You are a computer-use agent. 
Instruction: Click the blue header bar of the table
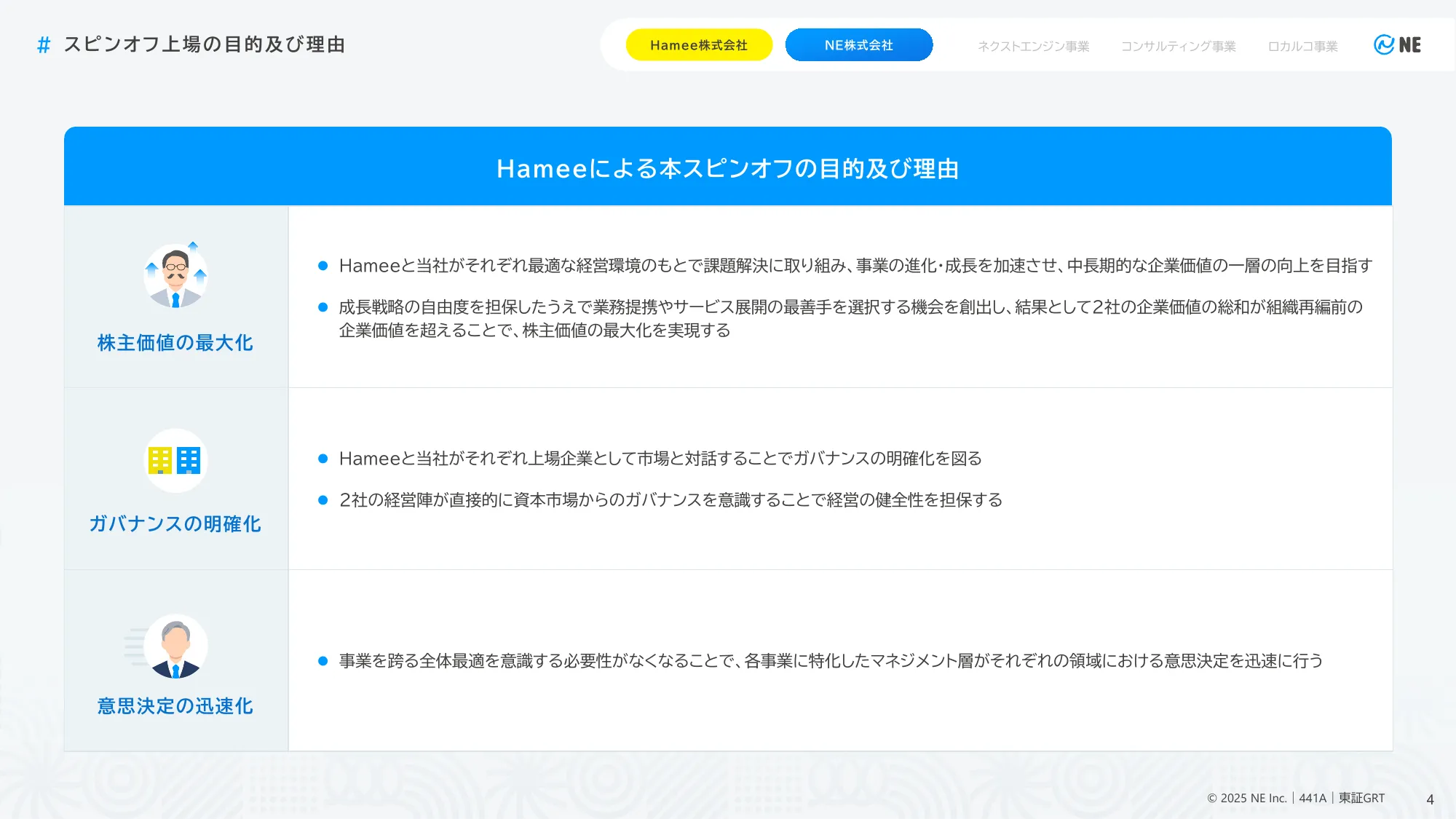point(728,167)
